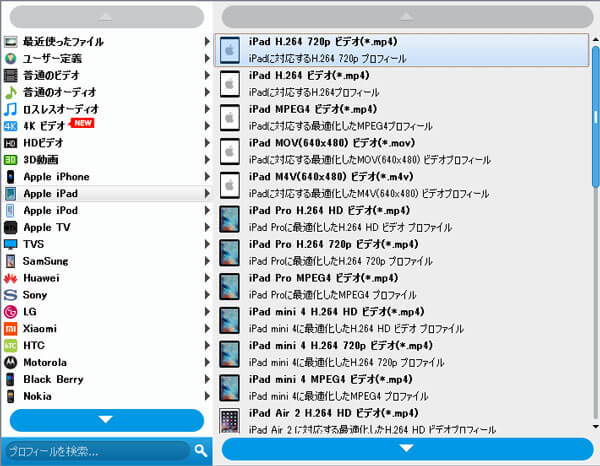Click the Motorola logo icon
The image size is (600, 466).
(10, 362)
